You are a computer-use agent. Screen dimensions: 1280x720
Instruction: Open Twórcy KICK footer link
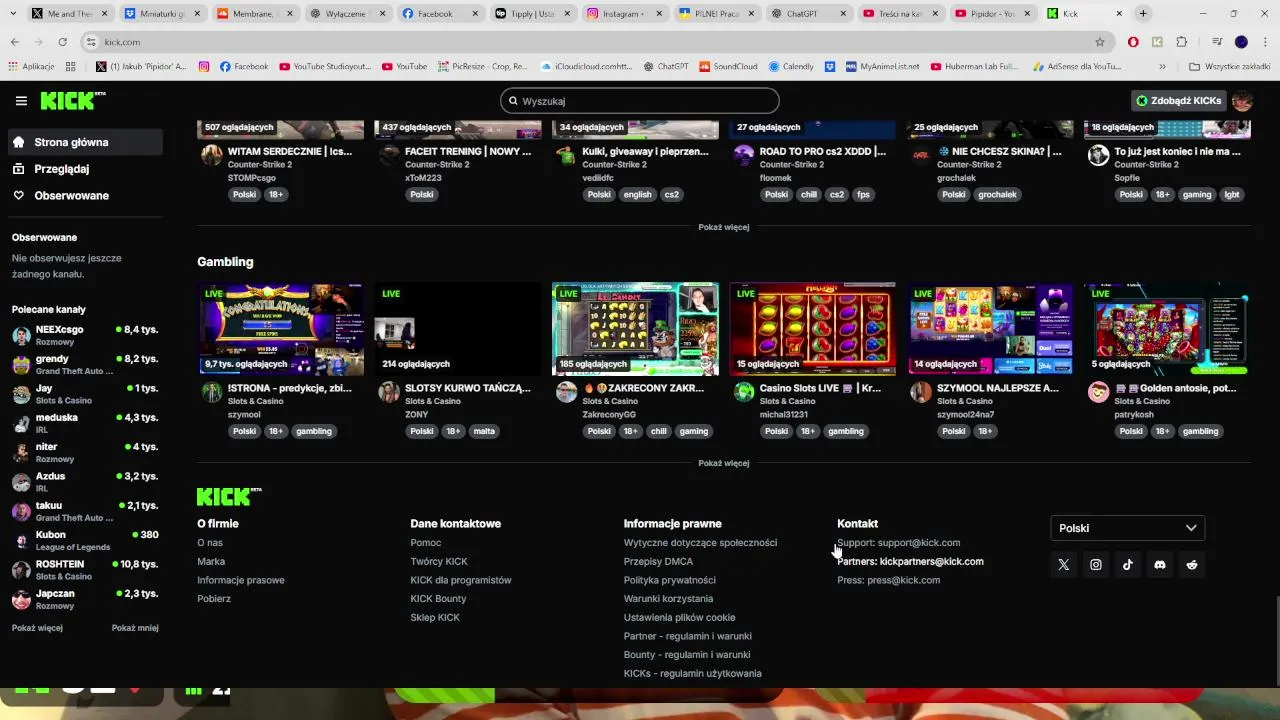439,562
